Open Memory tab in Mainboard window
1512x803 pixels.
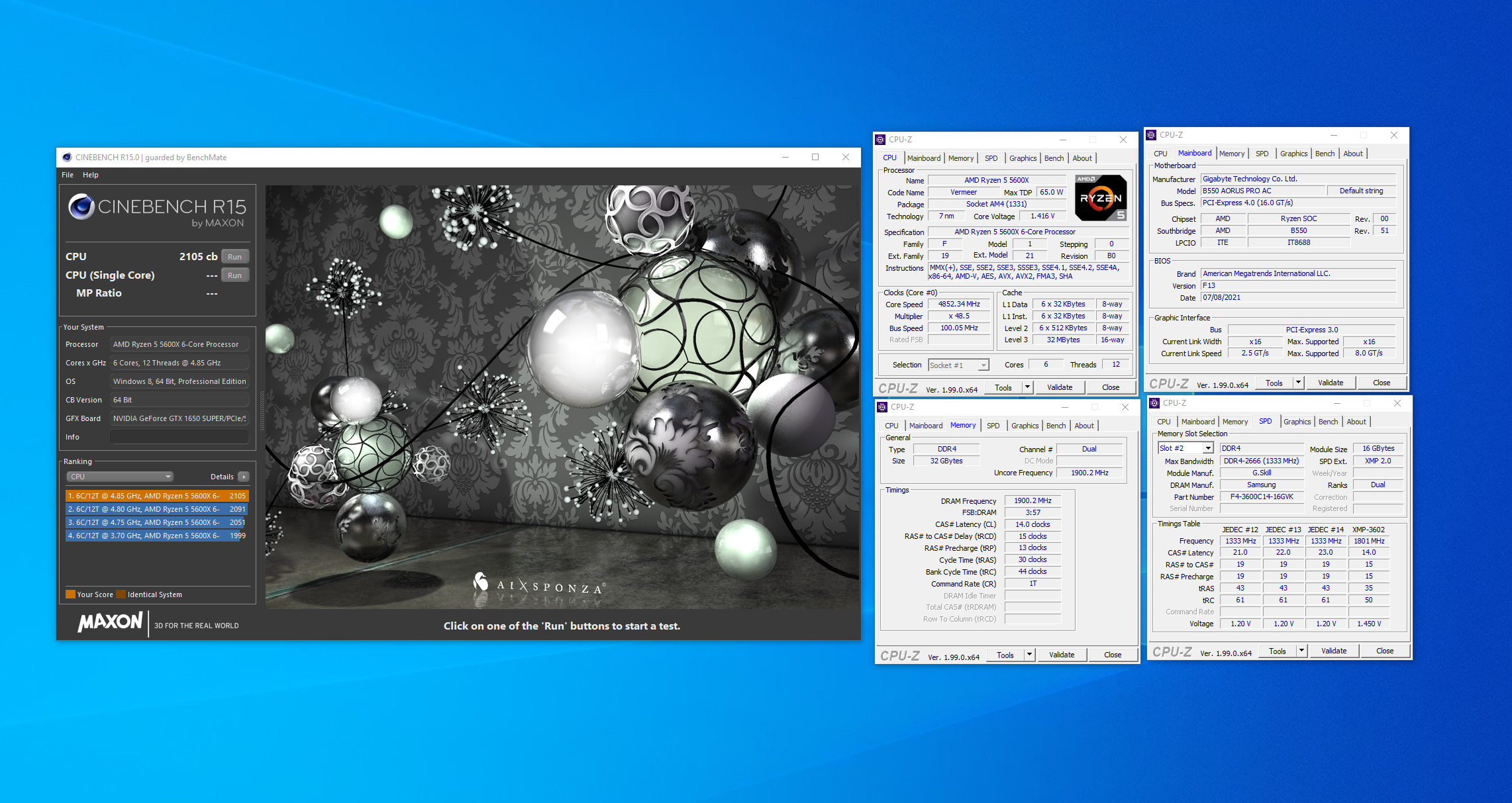[x=1231, y=154]
